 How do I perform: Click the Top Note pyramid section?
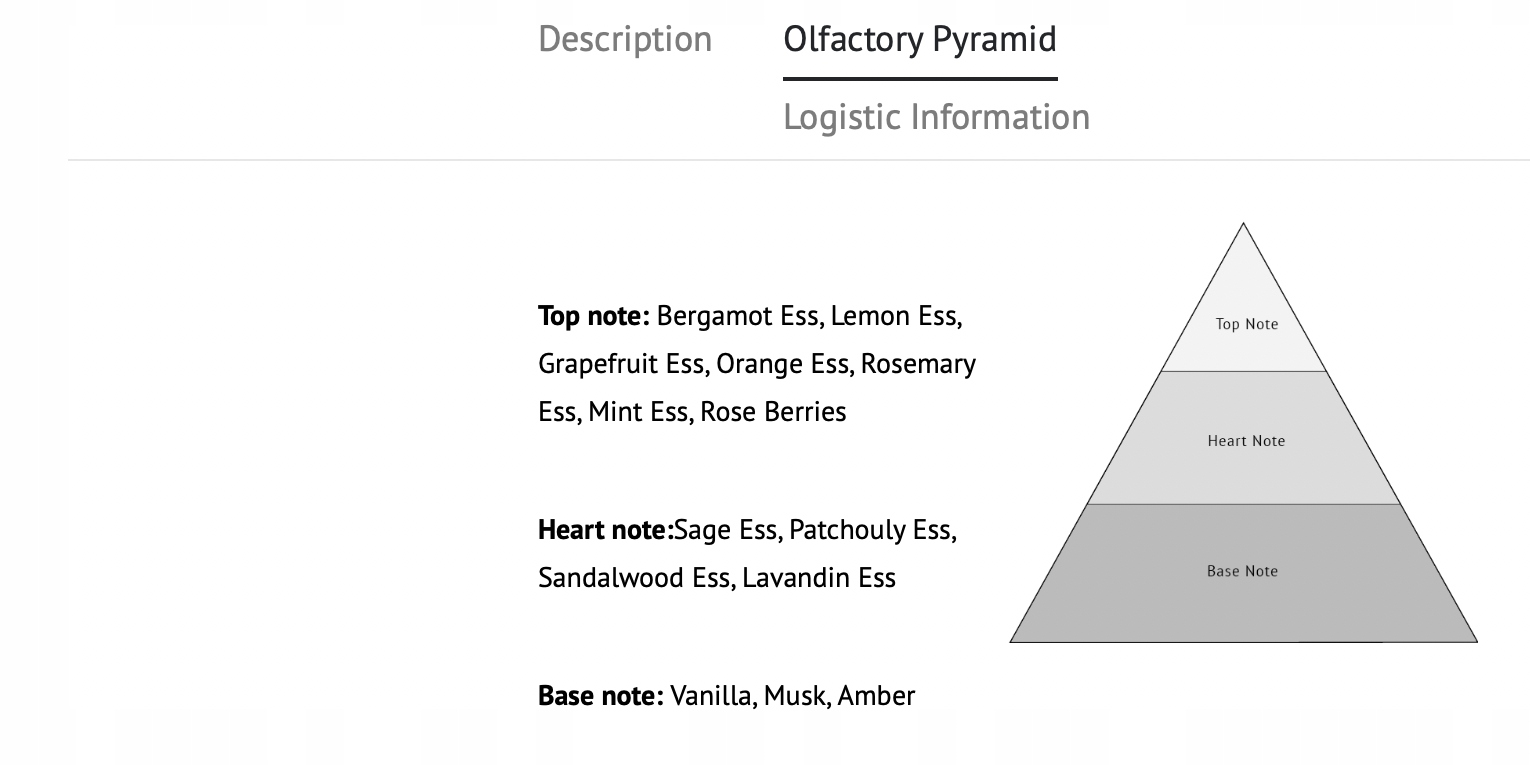(1244, 320)
